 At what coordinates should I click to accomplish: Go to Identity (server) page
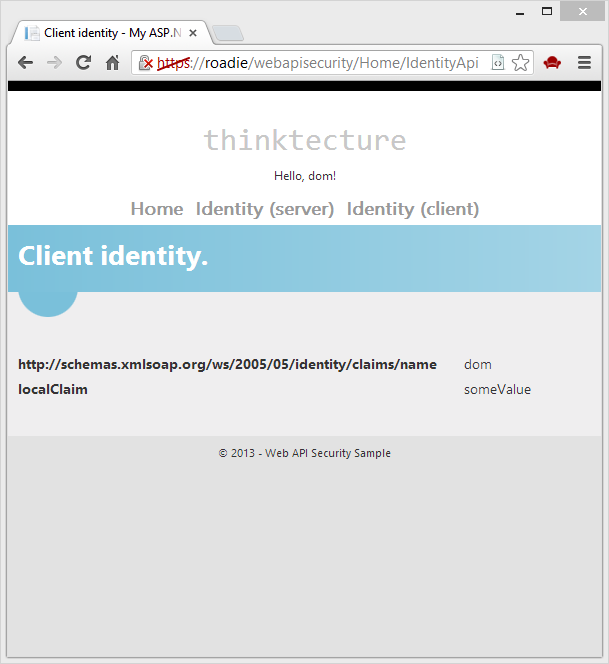click(265, 209)
